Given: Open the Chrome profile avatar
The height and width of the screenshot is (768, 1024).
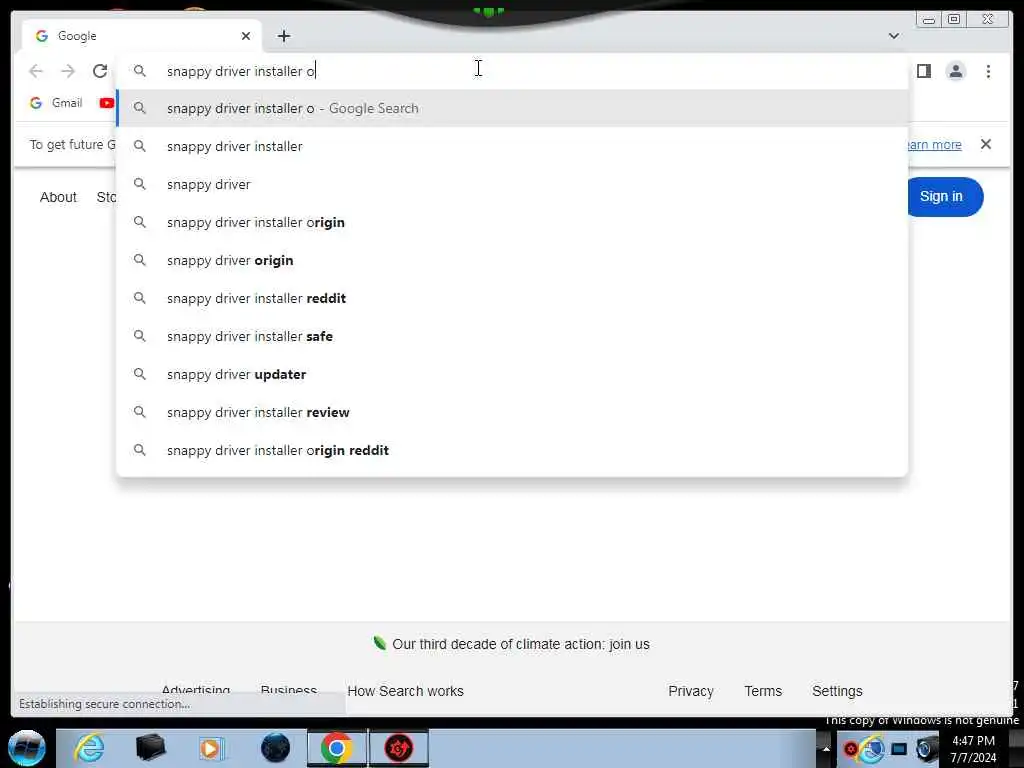Looking at the screenshot, I should 955,71.
